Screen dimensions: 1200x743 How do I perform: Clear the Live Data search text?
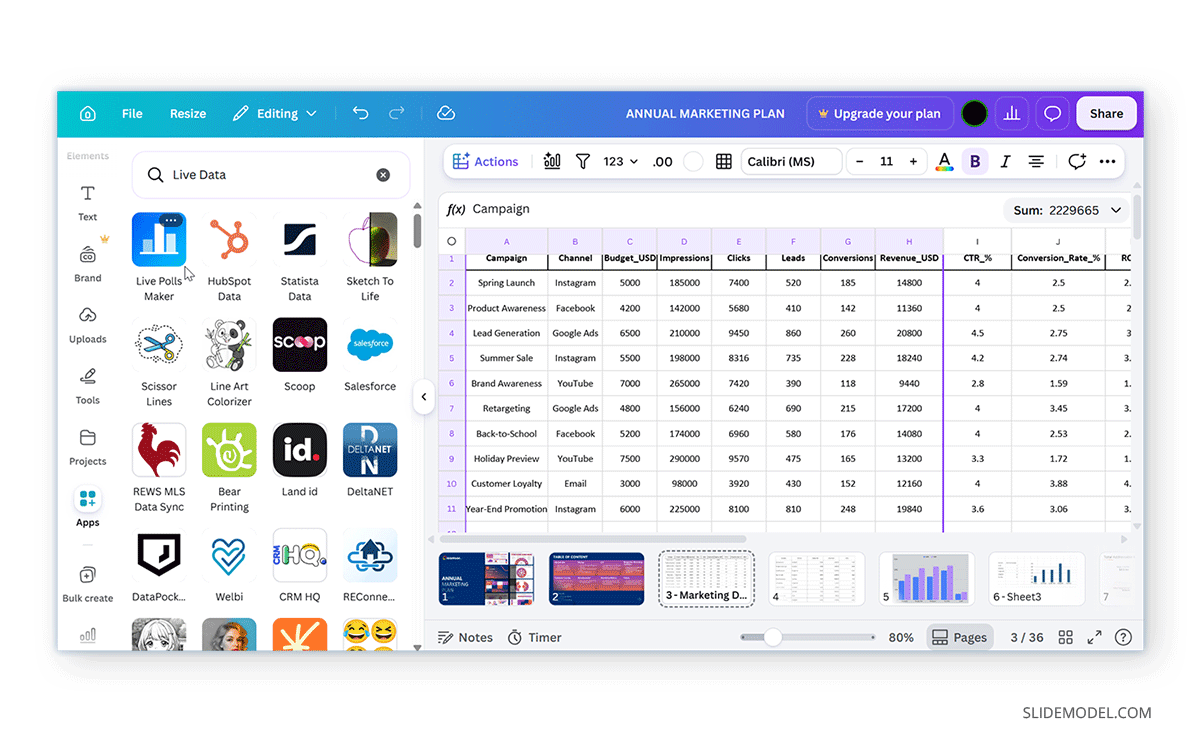tap(383, 175)
